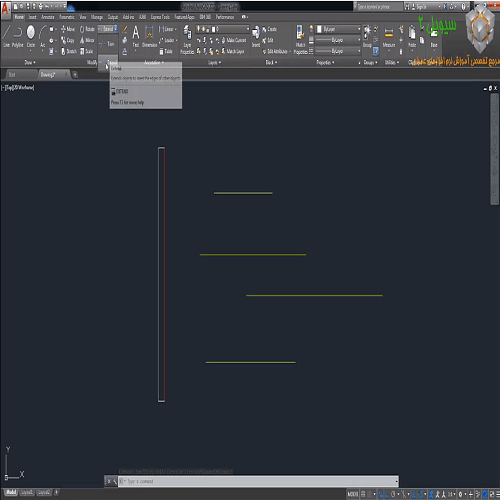Toggle grid display in status bar

(363, 494)
